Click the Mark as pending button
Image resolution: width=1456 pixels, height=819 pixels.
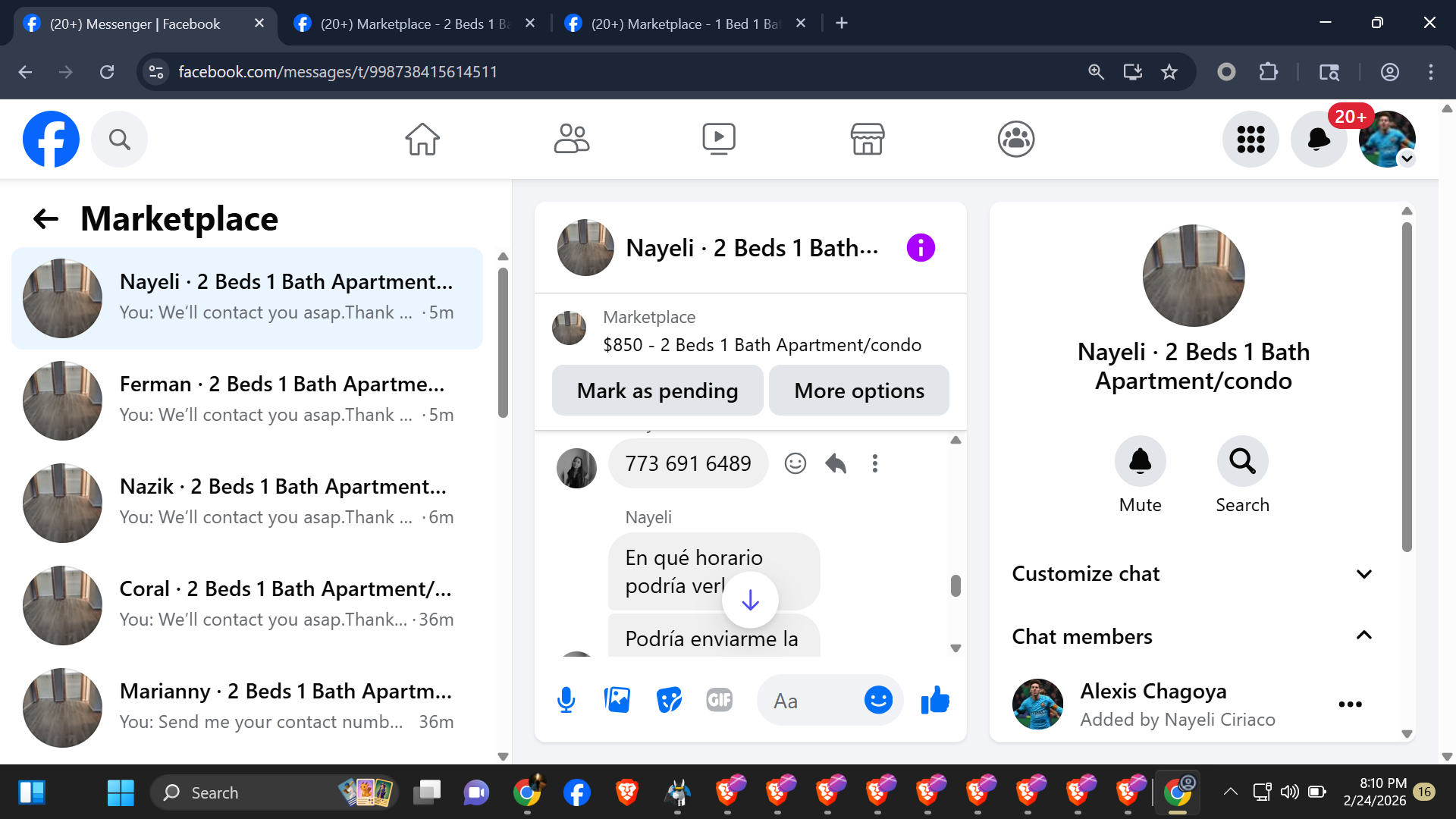657,391
